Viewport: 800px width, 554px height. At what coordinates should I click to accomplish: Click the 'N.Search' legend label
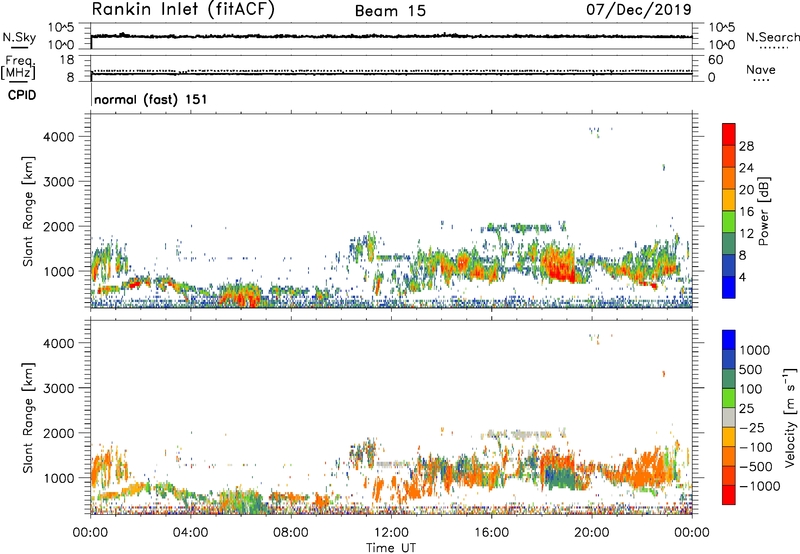[772, 37]
